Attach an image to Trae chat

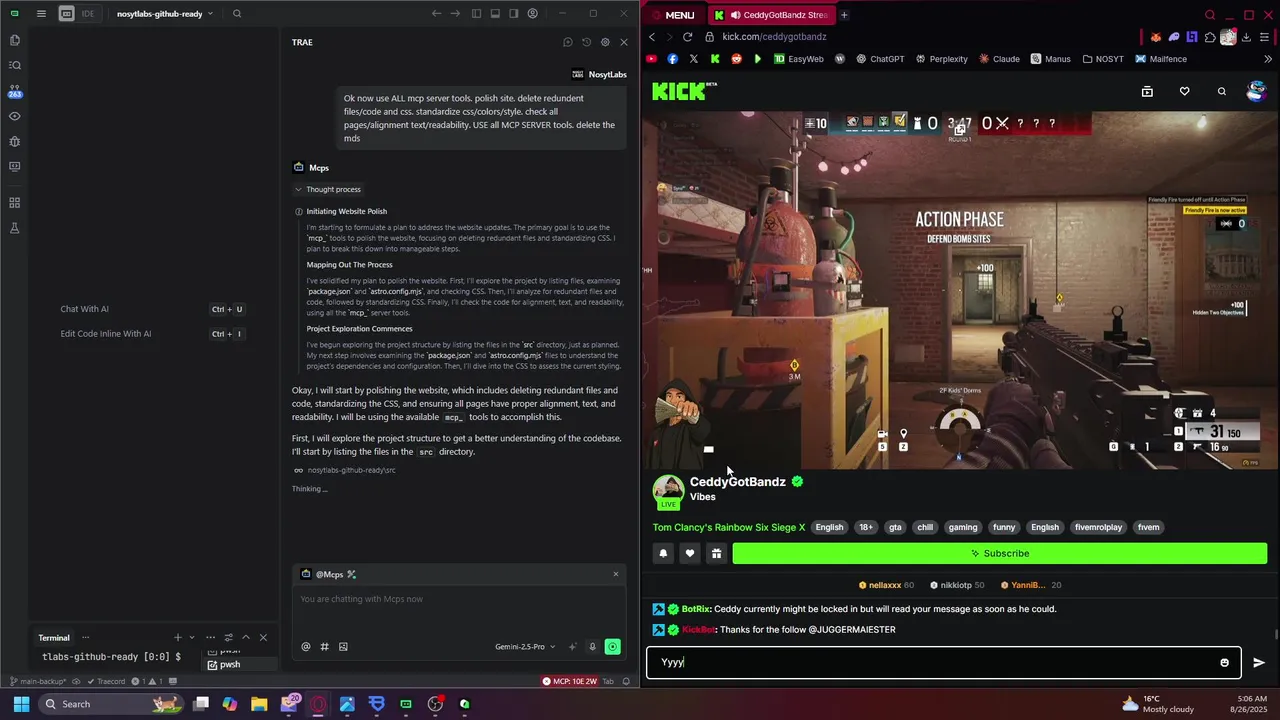click(343, 647)
